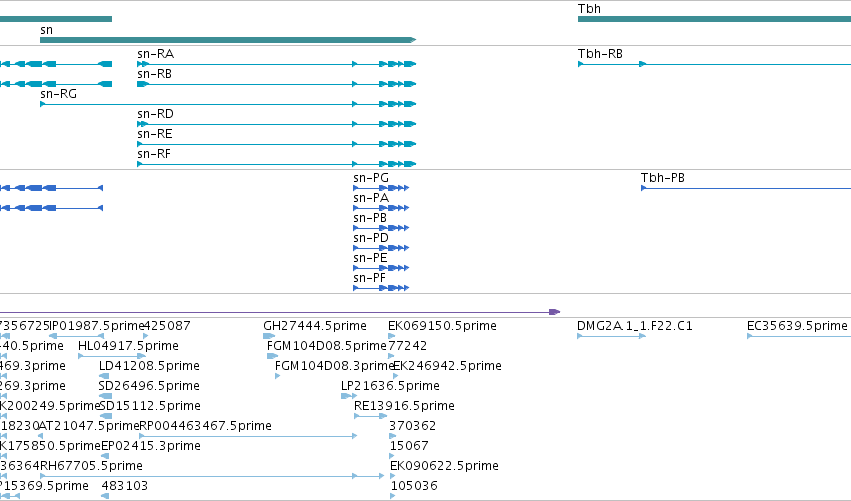The width and height of the screenshot is (851, 501).
Task: Click HL04917.5prime EST label
Action: (x=128, y=346)
